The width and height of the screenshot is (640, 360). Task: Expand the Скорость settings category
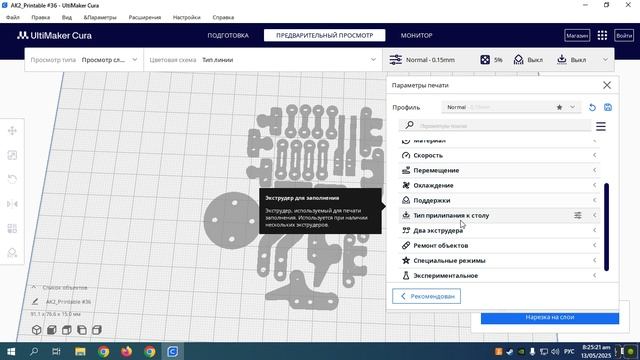click(498, 156)
